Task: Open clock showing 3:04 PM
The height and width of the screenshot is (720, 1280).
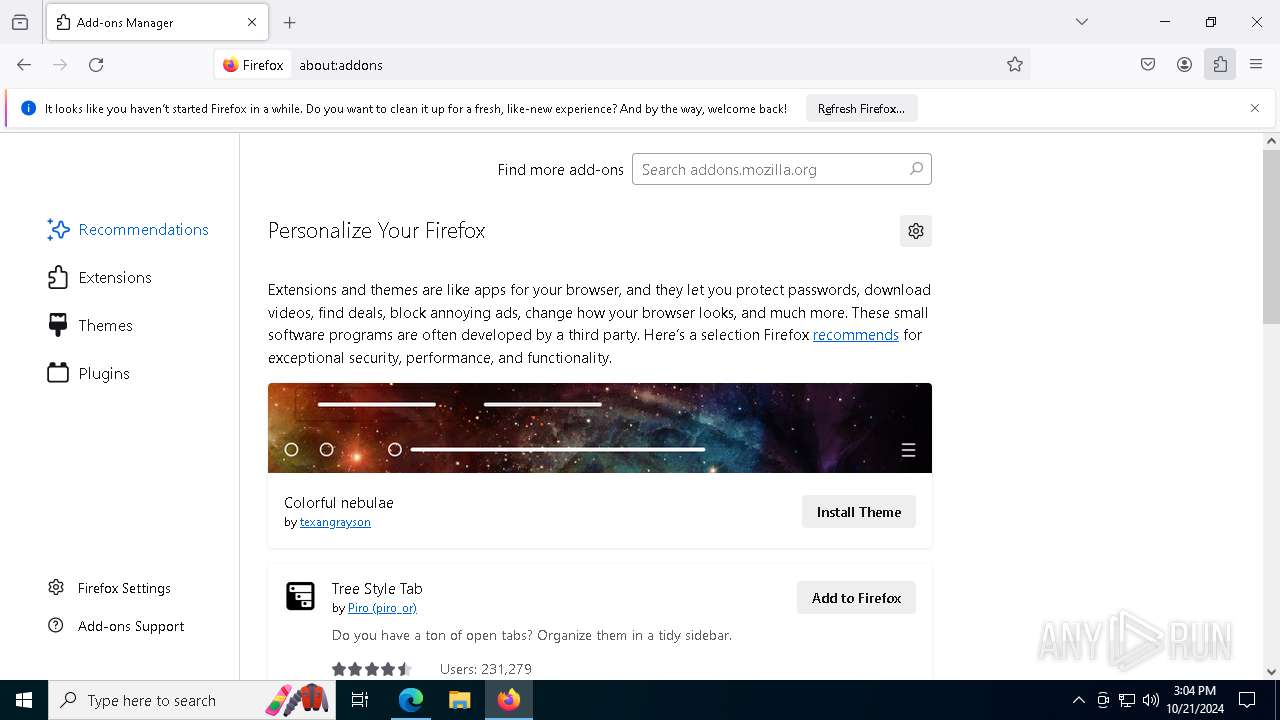Action: pos(1195,700)
